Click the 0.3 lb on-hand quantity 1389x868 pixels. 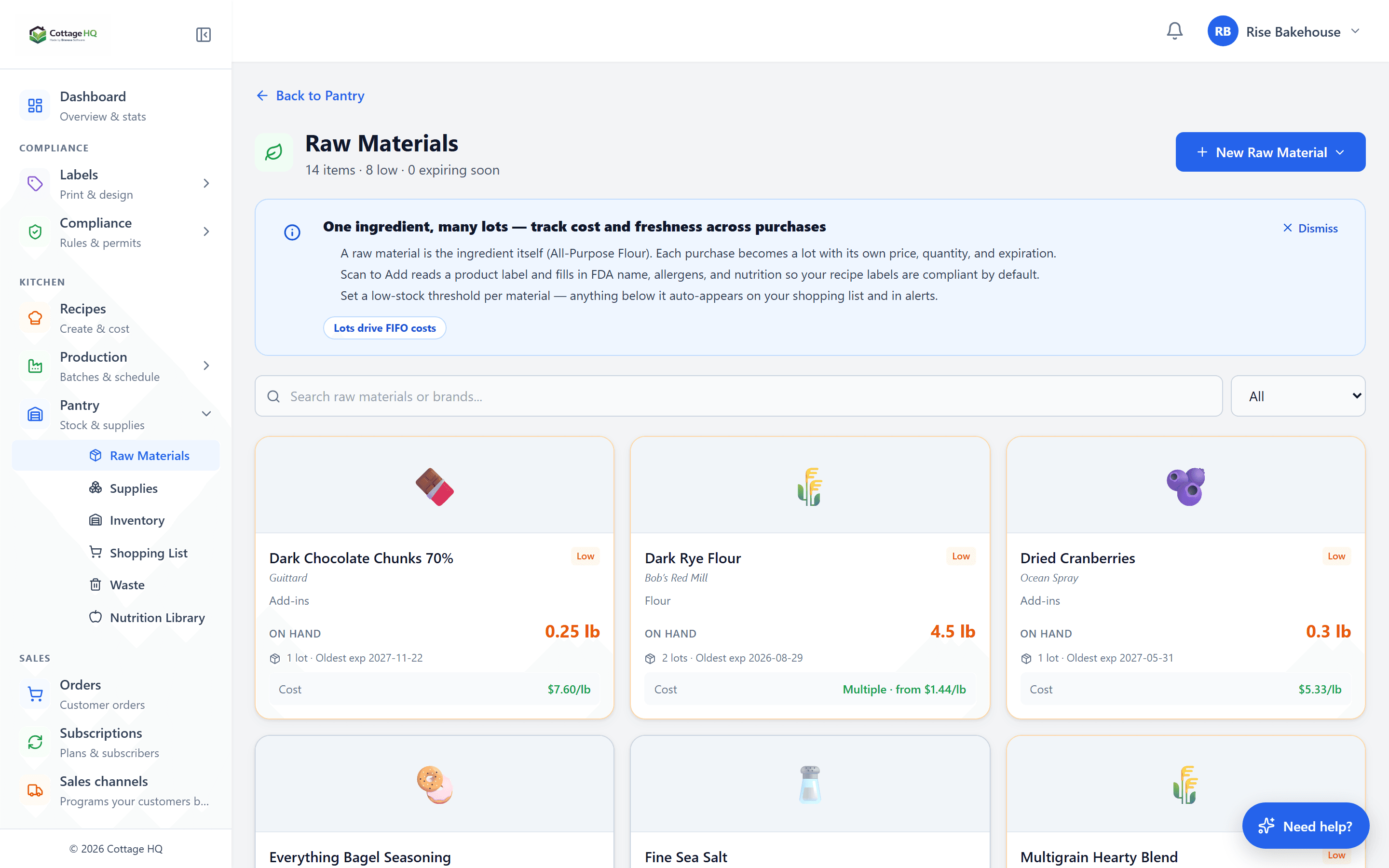pos(1328,632)
